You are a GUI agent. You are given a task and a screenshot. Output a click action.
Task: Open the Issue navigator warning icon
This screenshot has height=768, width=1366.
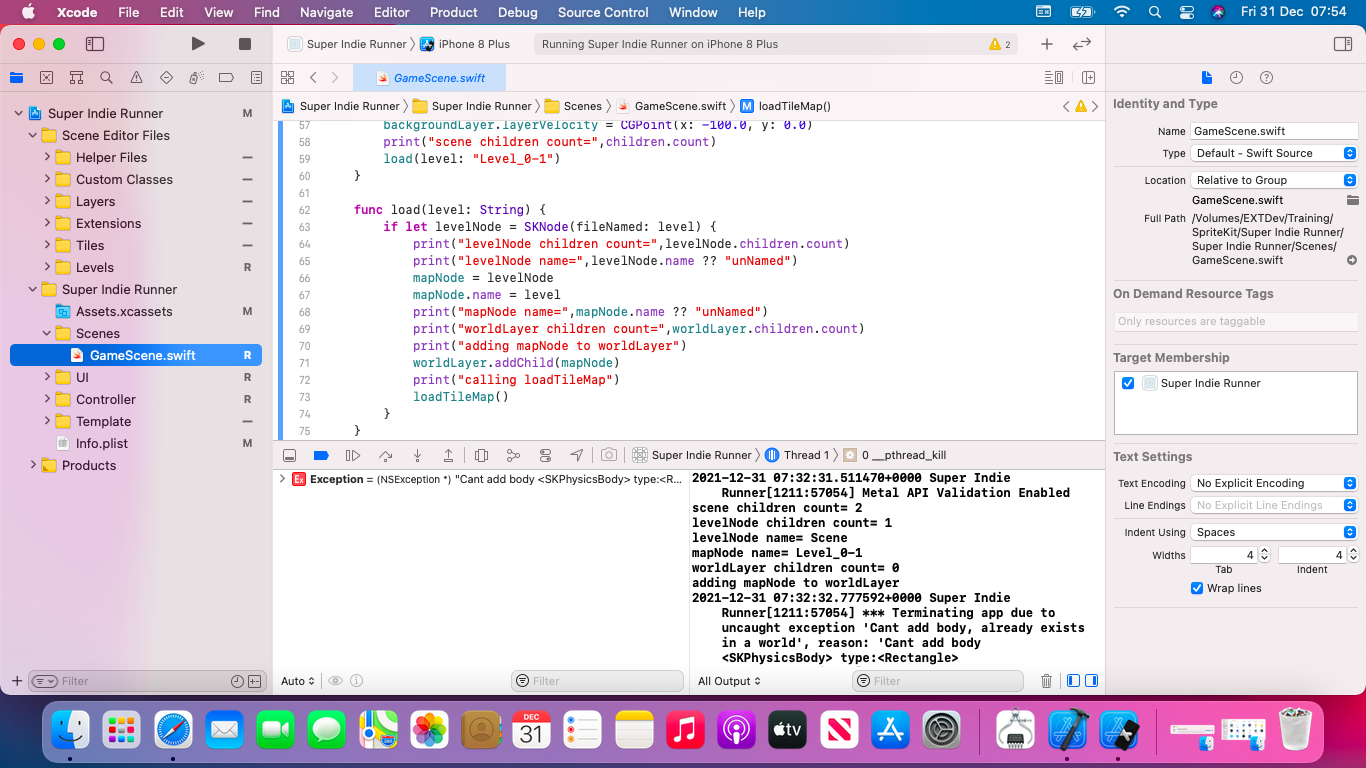pos(136,77)
